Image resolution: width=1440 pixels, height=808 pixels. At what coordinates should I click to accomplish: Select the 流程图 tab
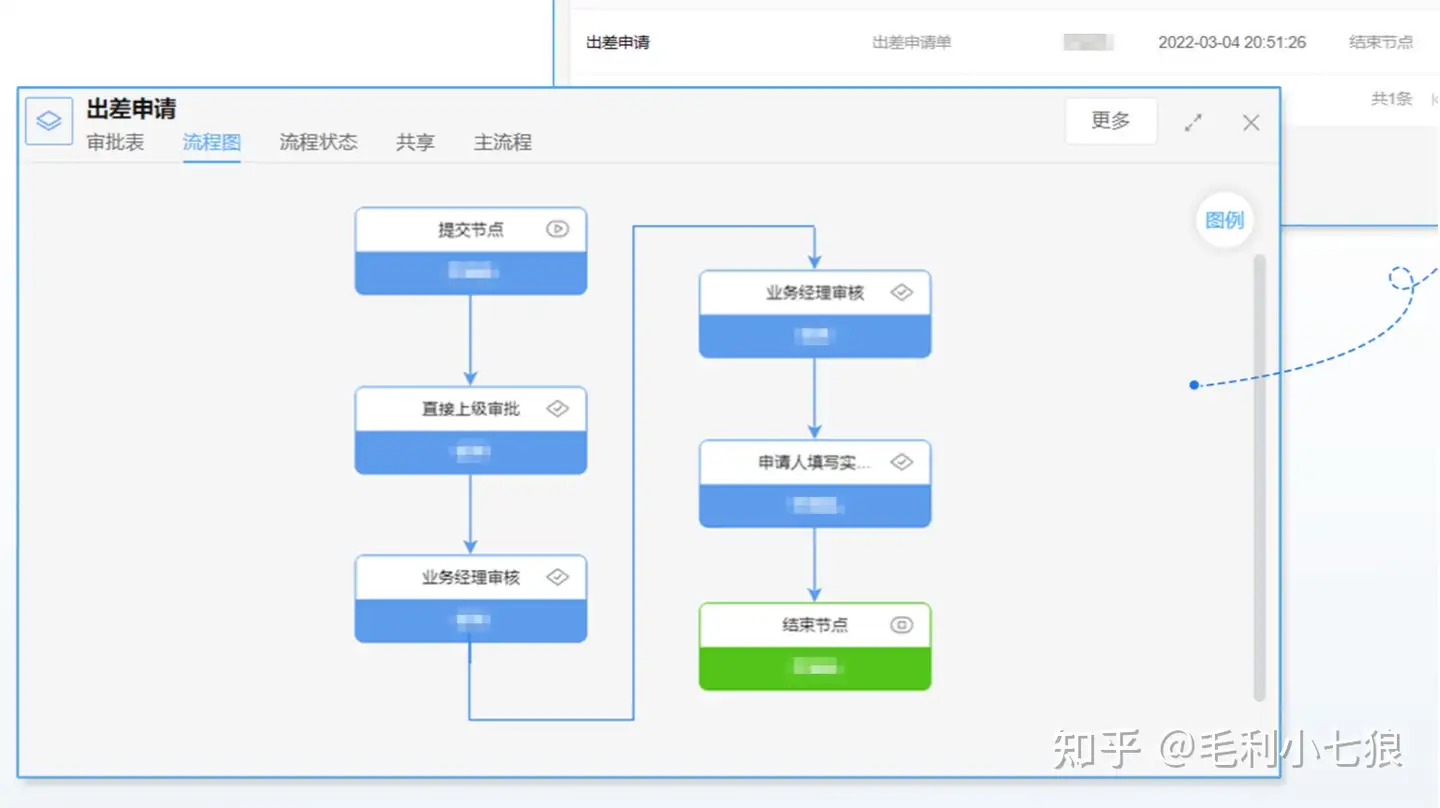211,142
